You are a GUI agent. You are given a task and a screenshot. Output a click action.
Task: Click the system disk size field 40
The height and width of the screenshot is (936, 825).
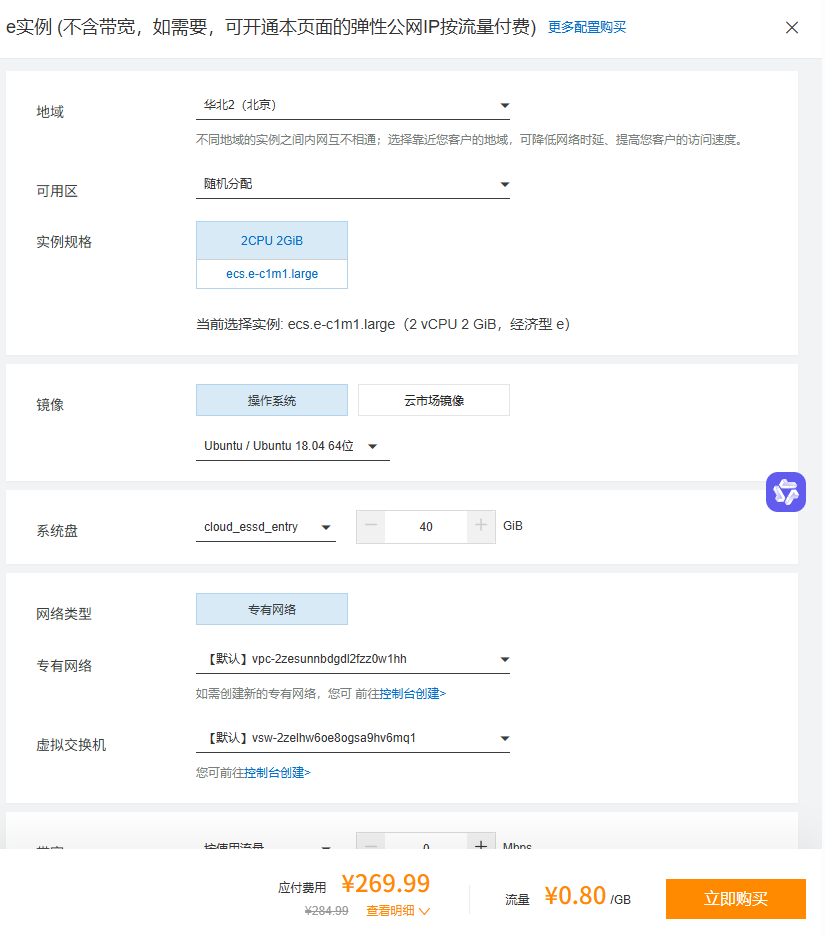coord(426,526)
